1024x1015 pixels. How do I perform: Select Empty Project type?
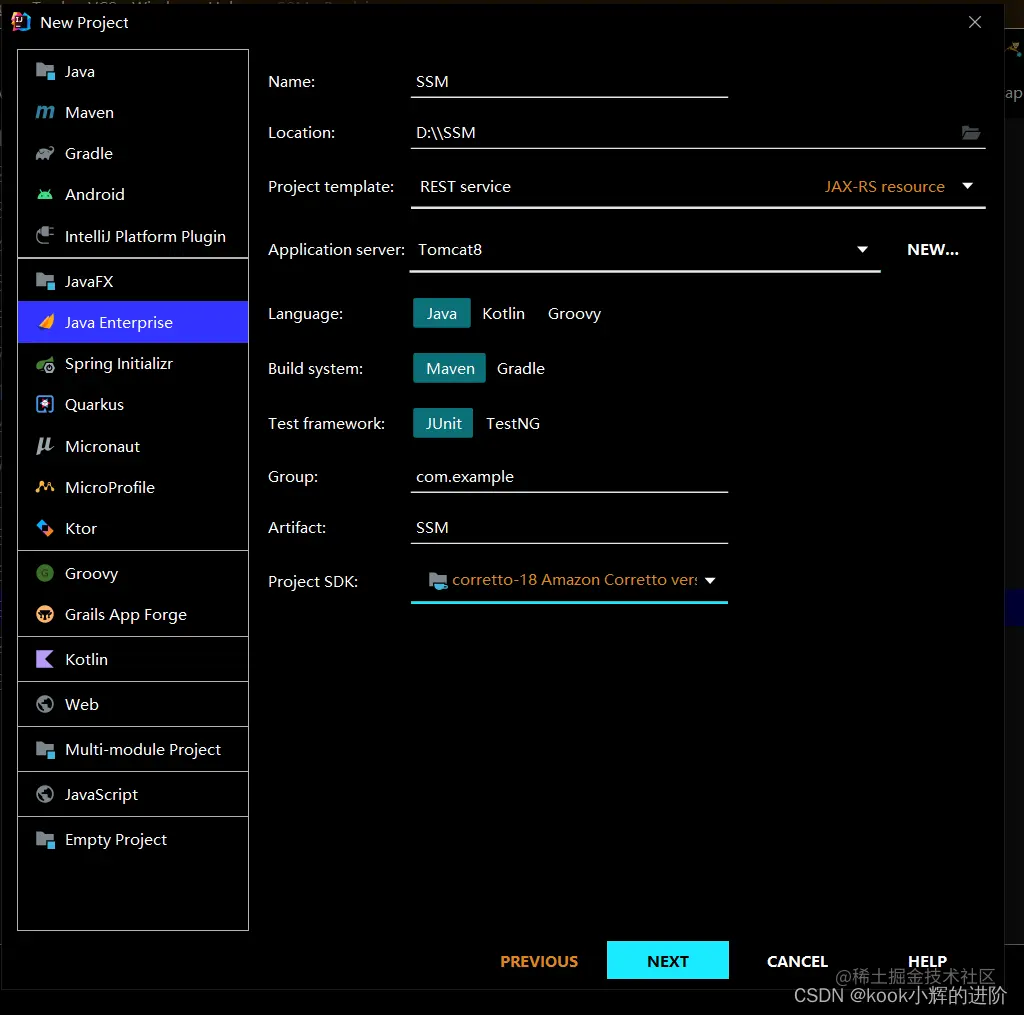pos(133,839)
